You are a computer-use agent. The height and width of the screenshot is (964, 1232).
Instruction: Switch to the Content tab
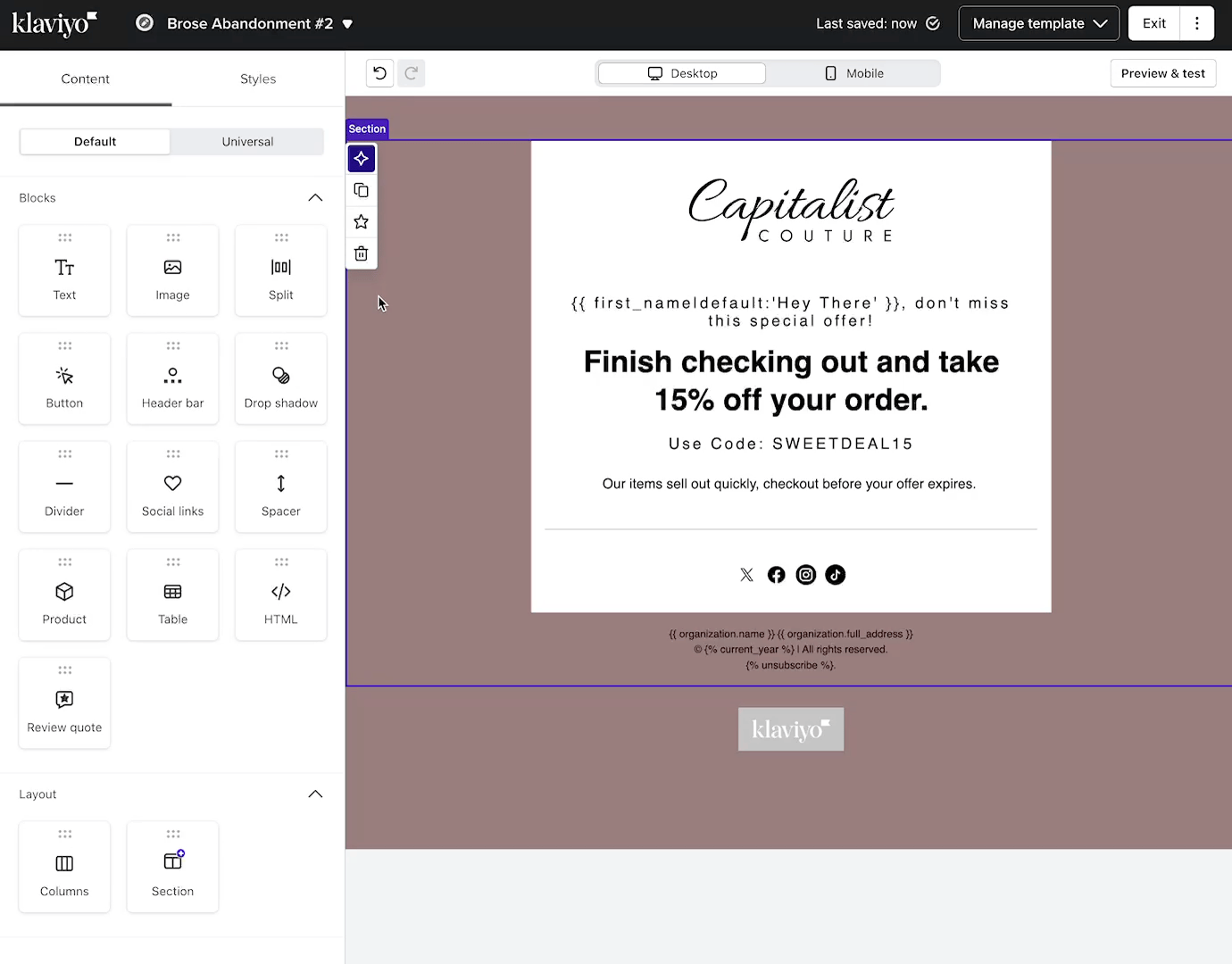[86, 79]
